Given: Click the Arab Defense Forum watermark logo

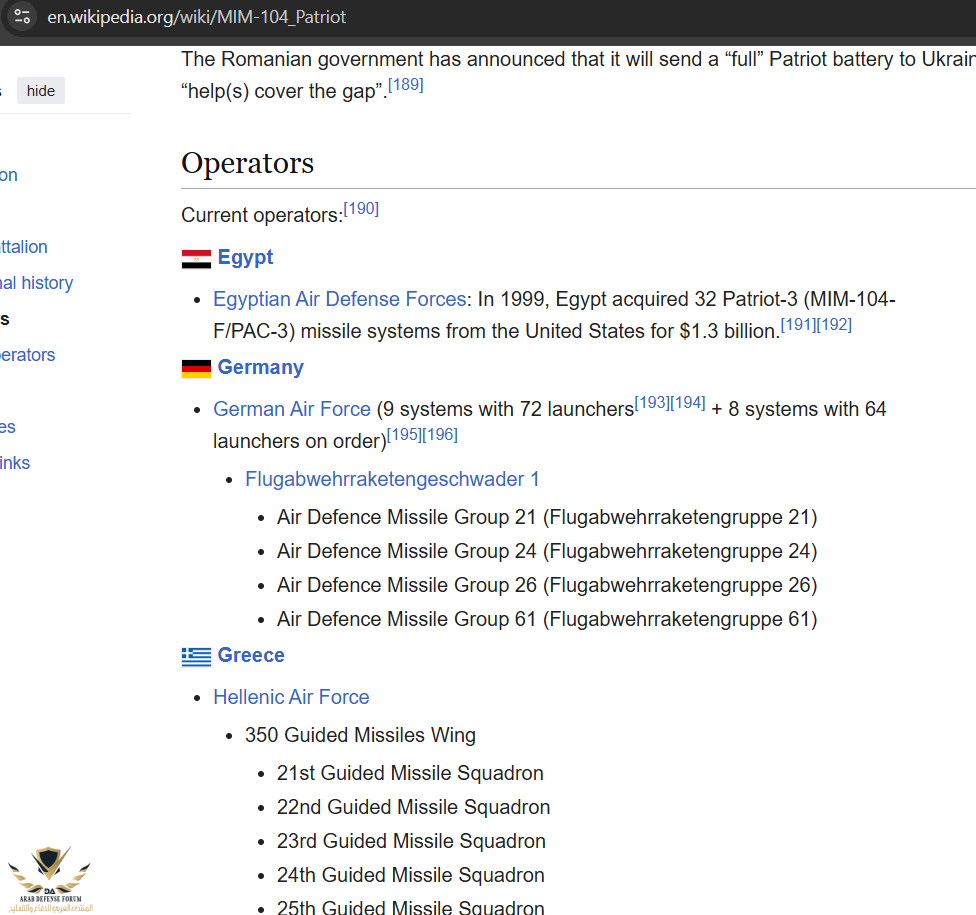Looking at the screenshot, I should coord(48,879).
